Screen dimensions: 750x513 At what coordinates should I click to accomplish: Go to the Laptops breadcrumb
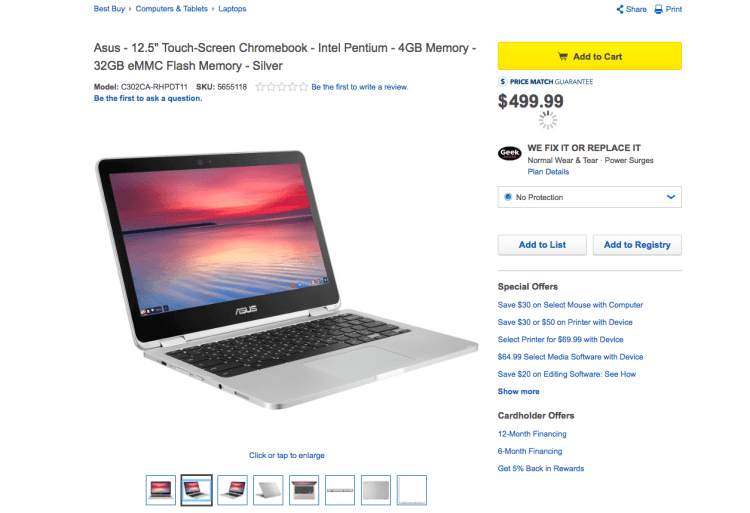(x=232, y=9)
